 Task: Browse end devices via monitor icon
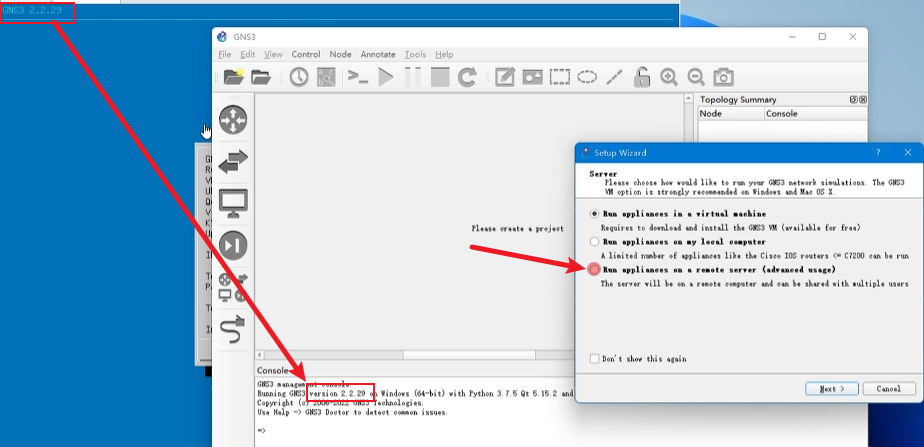(233, 203)
